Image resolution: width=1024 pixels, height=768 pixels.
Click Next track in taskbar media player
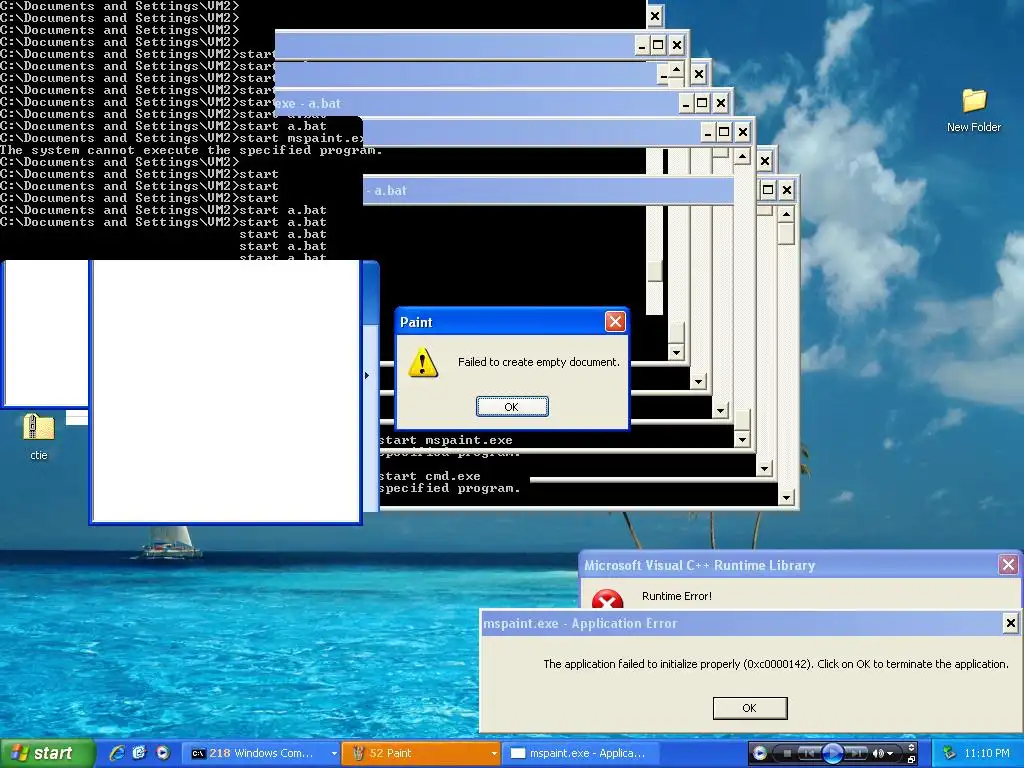coord(856,754)
